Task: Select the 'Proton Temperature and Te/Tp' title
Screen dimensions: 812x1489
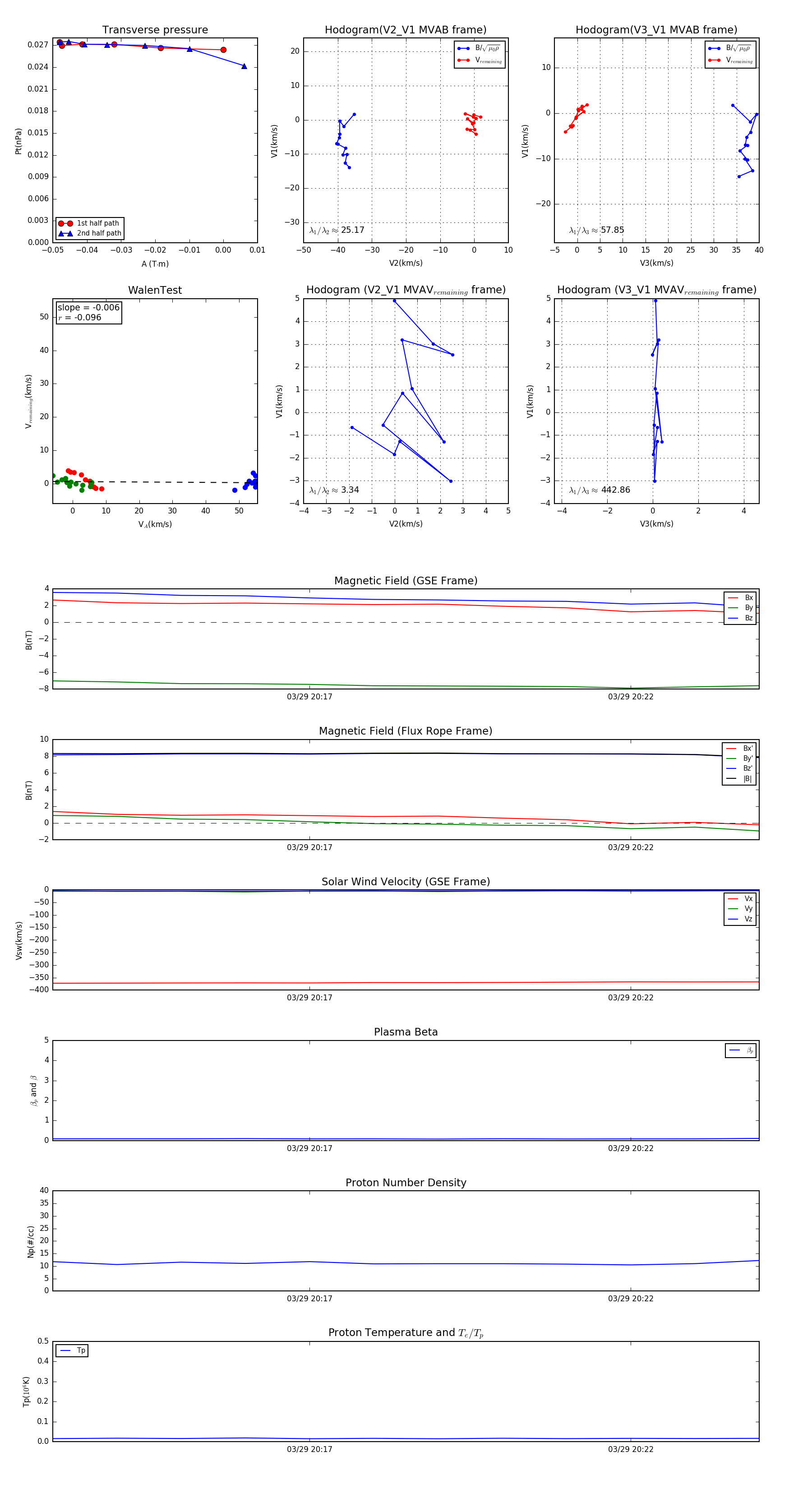Action: (406, 1333)
